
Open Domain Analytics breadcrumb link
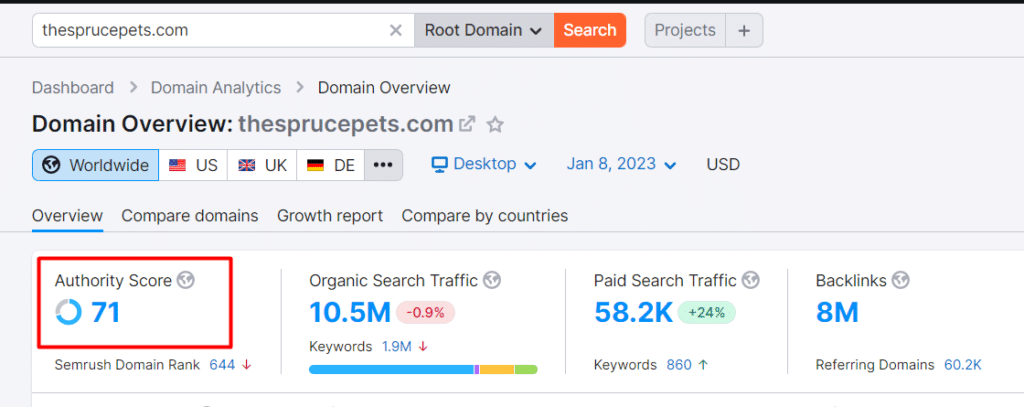216,88
